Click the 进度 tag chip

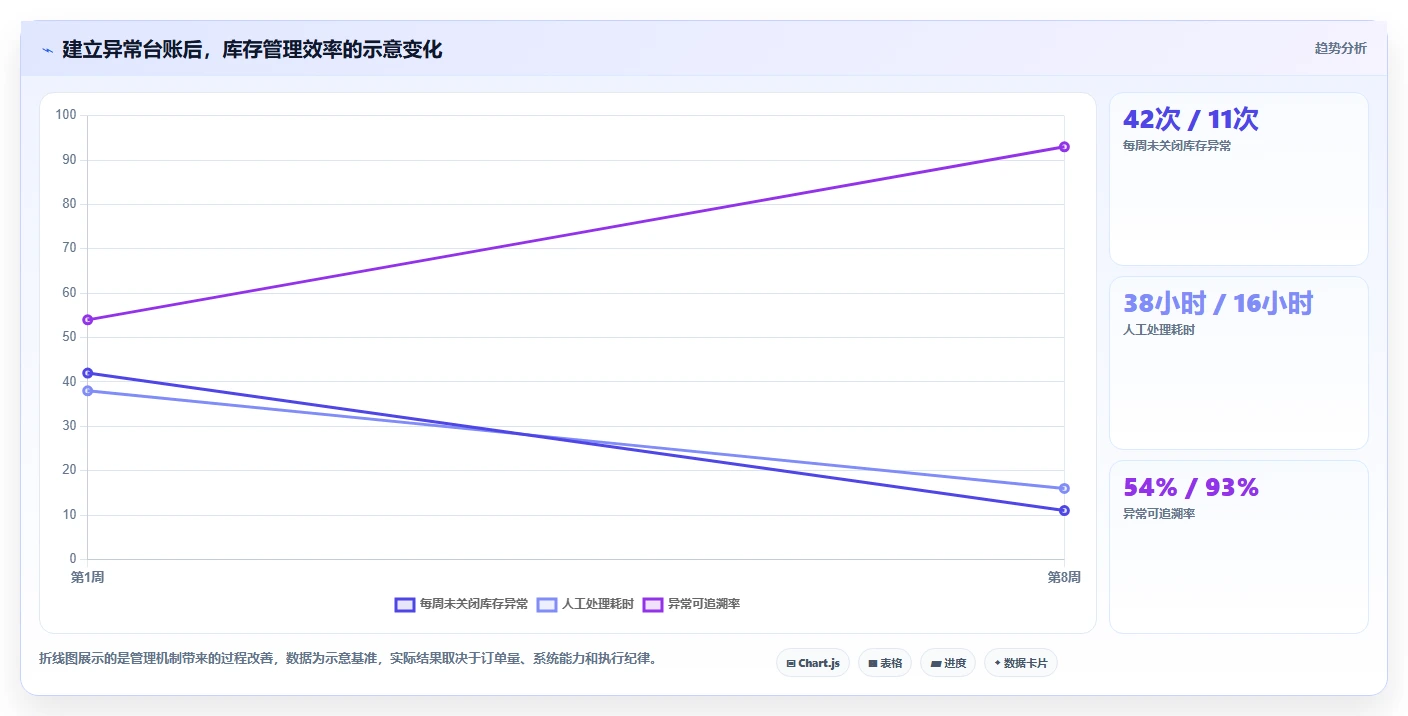[x=948, y=663]
